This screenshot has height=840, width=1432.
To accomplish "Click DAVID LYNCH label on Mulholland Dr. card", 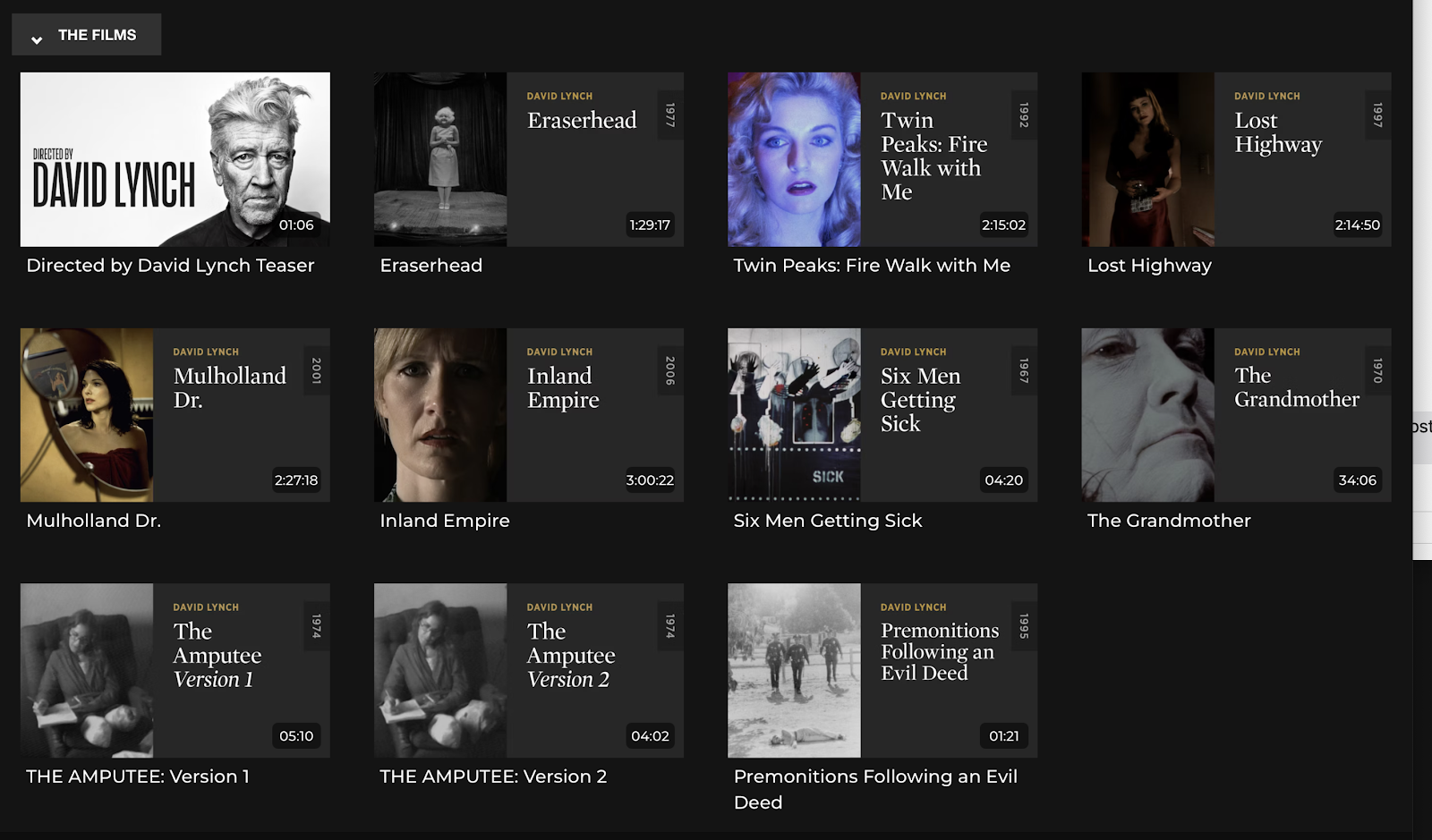I will (206, 352).
